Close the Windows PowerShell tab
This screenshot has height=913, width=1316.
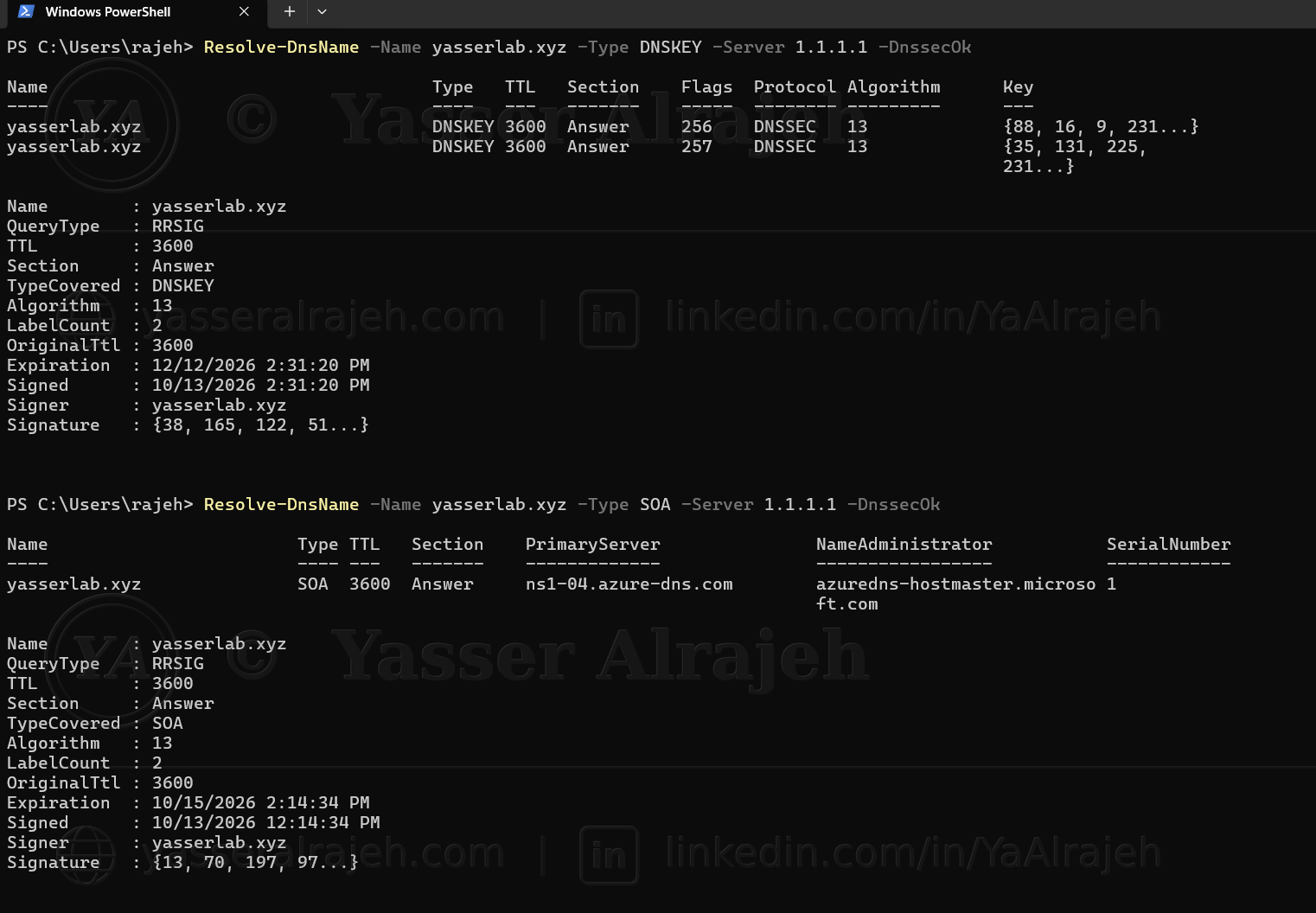tap(244, 11)
